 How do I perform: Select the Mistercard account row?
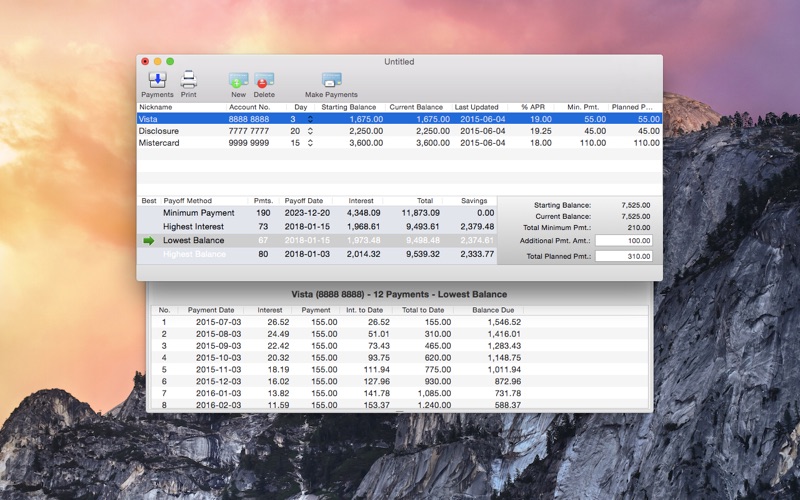tap(200, 143)
